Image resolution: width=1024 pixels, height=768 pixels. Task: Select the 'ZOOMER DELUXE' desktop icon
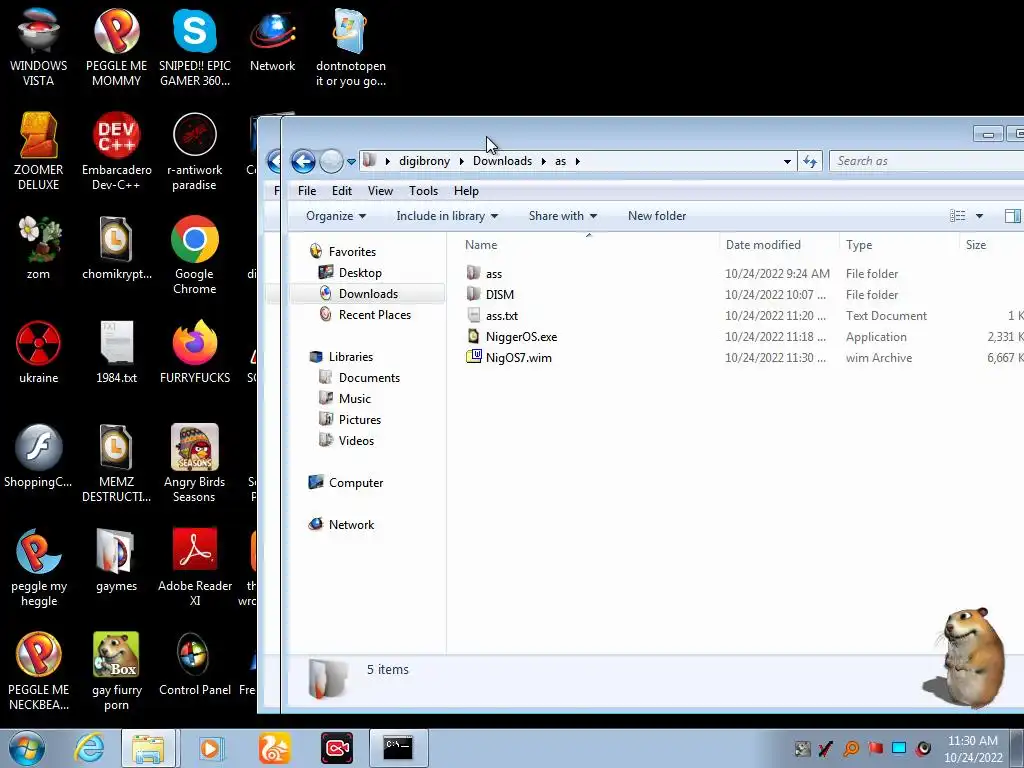coord(39,152)
